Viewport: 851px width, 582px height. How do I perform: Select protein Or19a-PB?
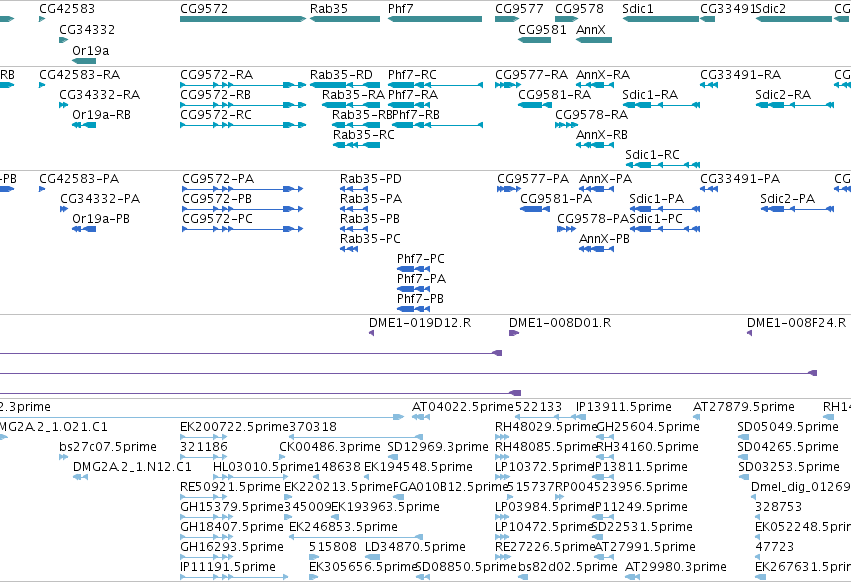tap(101, 219)
